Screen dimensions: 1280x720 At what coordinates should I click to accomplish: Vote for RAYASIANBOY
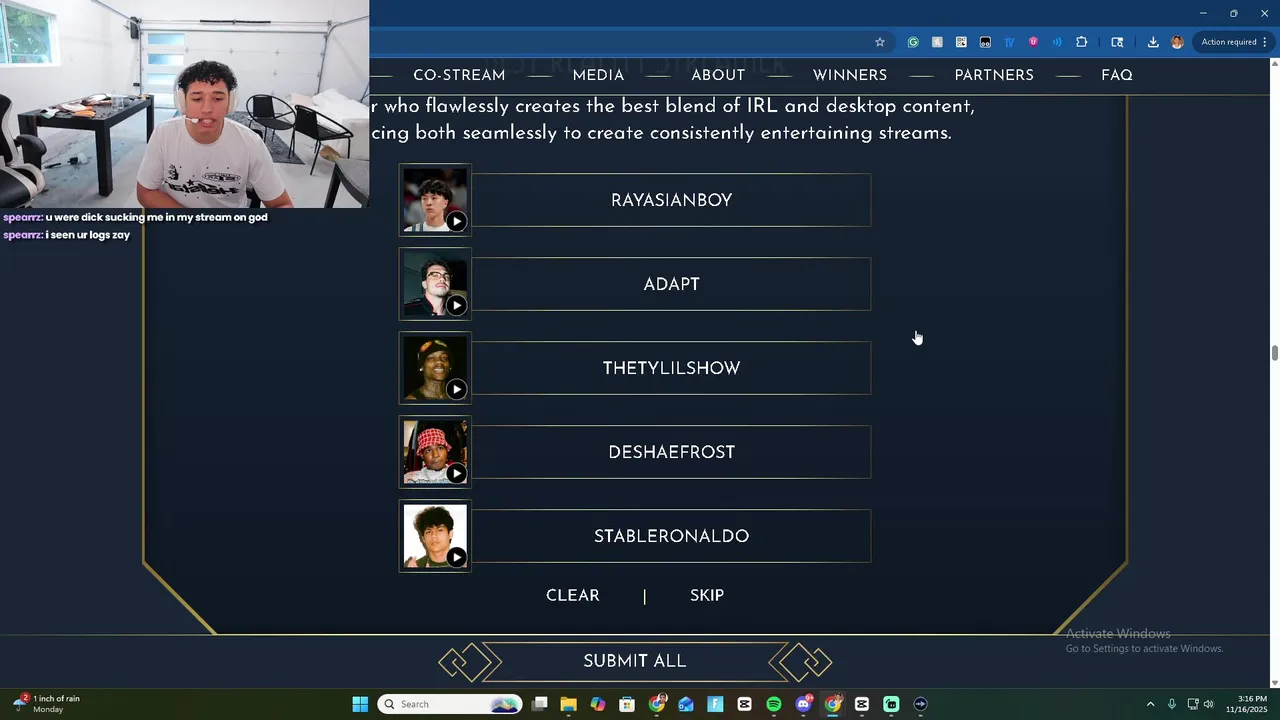pyautogui.click(x=671, y=200)
